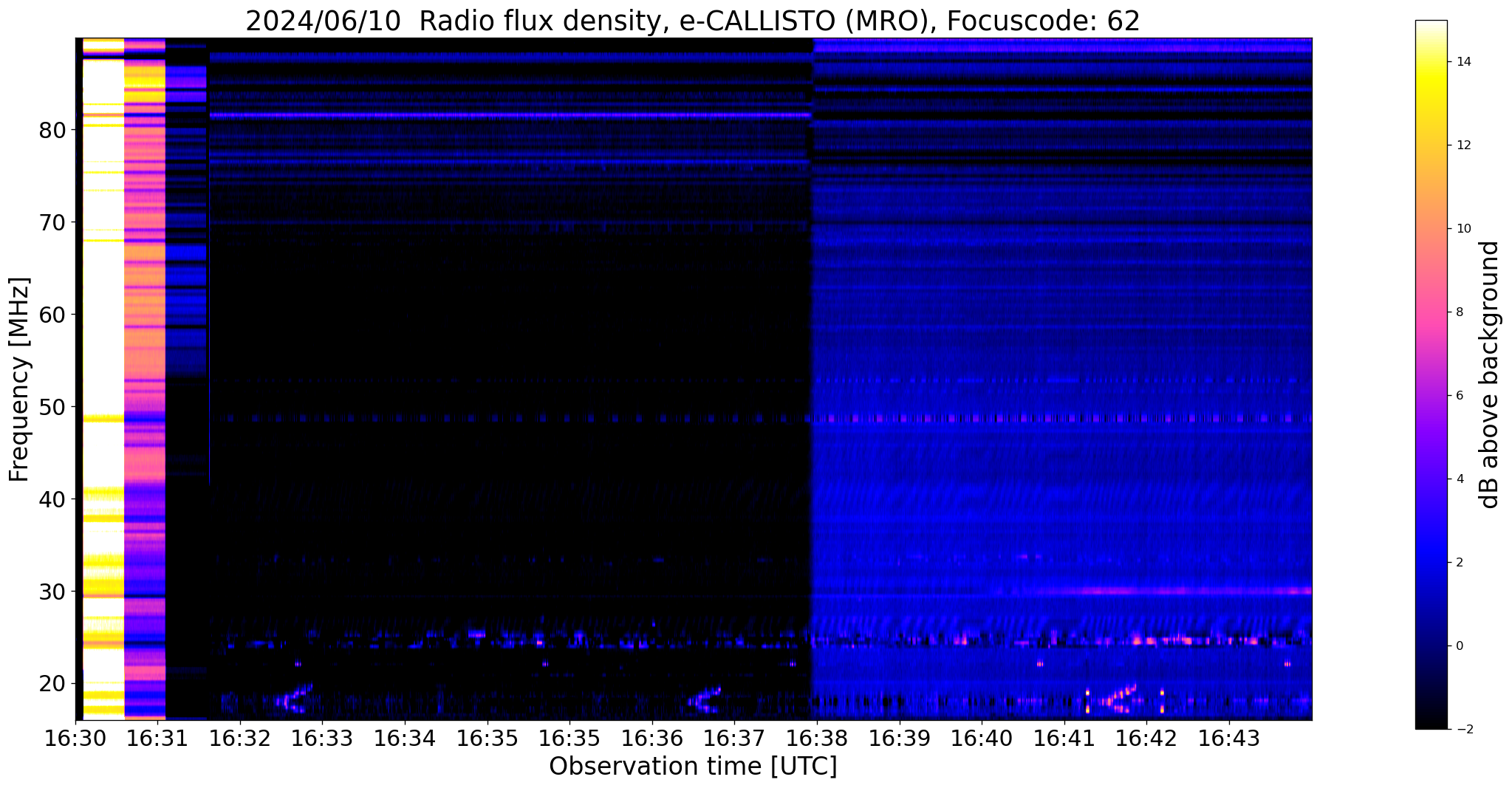Click the plot title mentioning e-CALLISTO (MRO)

(693, 20)
